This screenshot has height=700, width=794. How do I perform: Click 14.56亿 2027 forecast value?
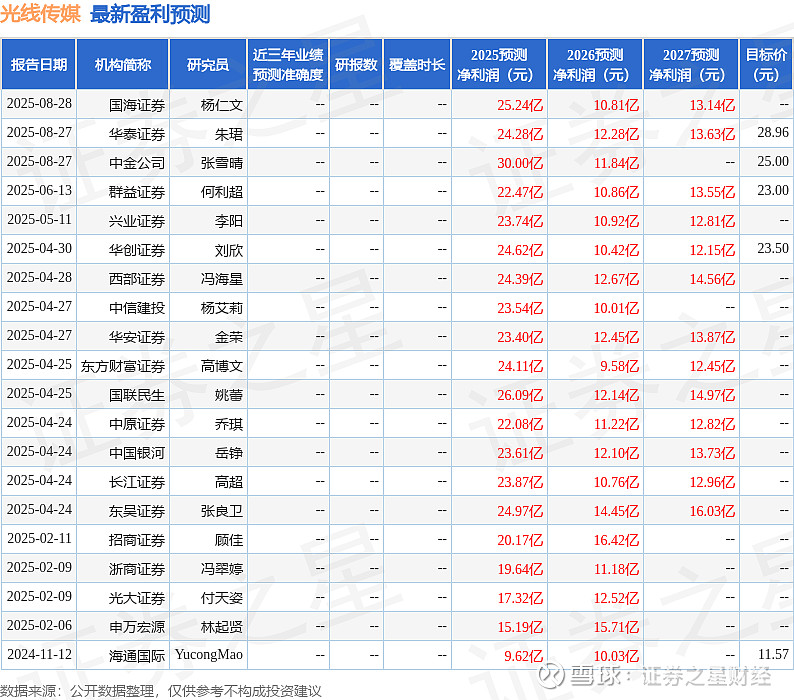coord(712,279)
